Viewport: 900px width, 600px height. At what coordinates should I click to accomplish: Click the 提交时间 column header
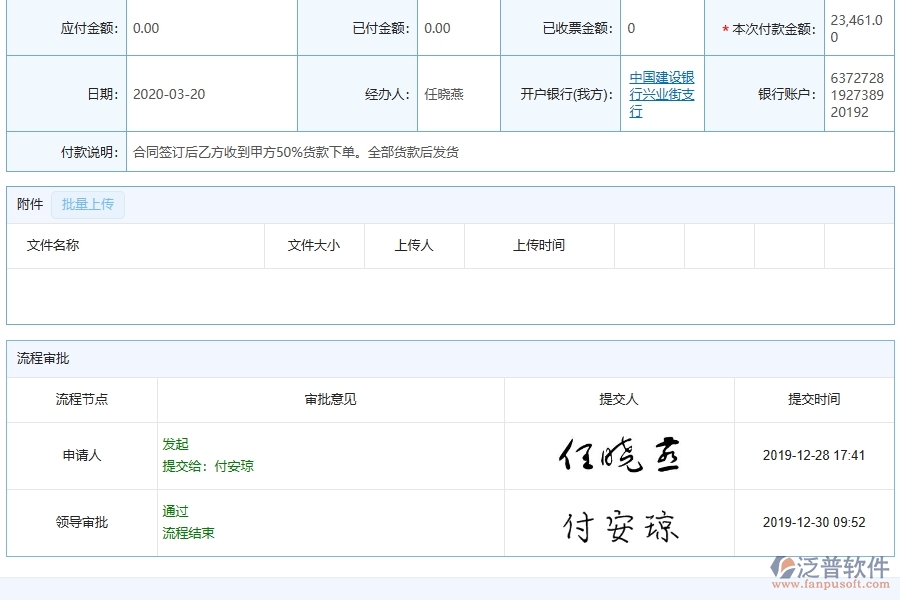(x=814, y=399)
